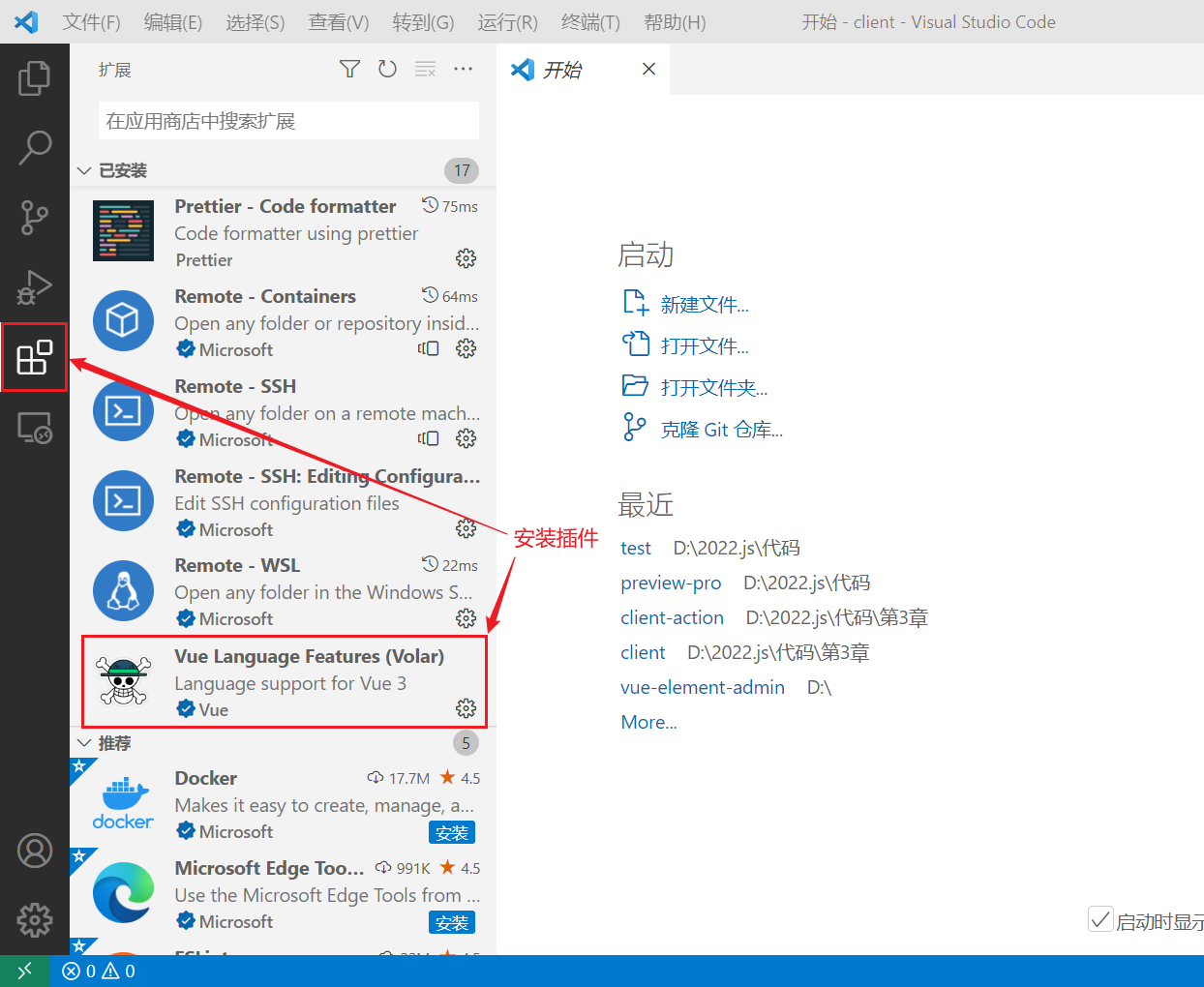Toggle the show-on-startup checkbox
The image size is (1204, 987).
(x=1100, y=919)
